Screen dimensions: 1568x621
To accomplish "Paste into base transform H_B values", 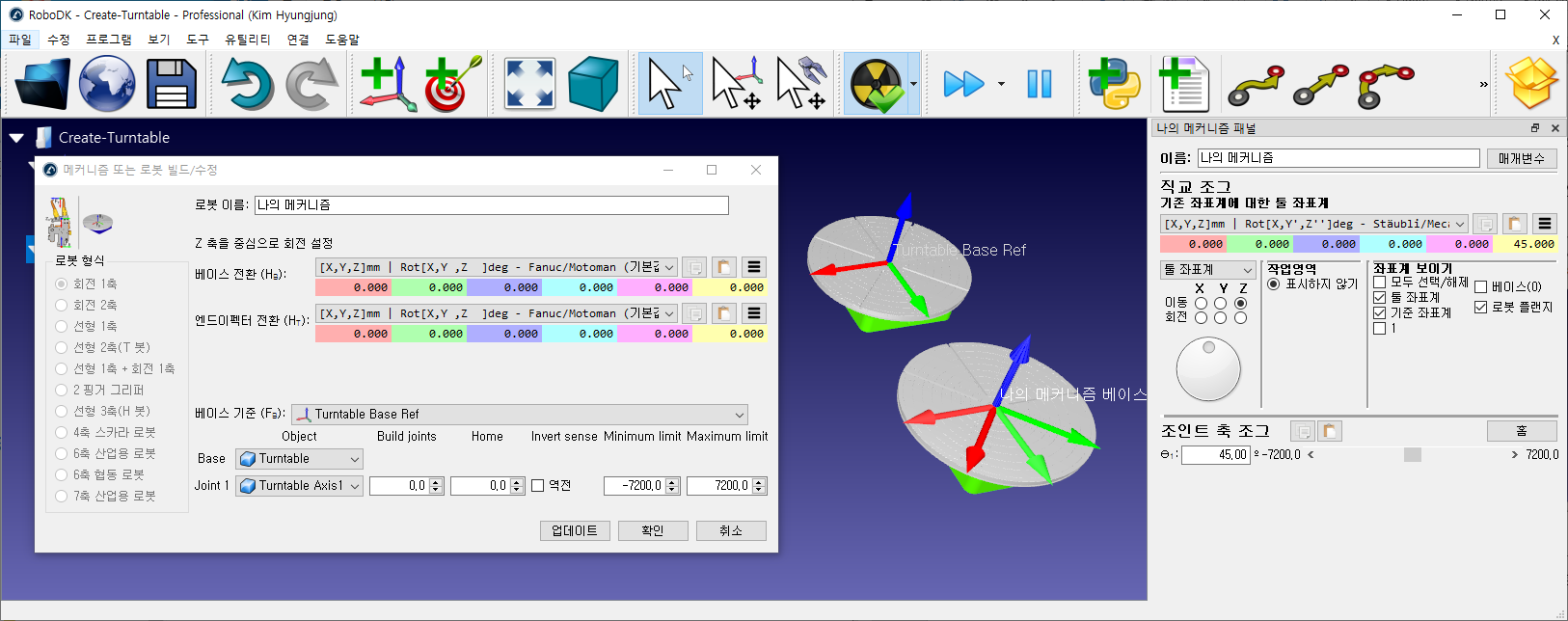I will pos(724,267).
